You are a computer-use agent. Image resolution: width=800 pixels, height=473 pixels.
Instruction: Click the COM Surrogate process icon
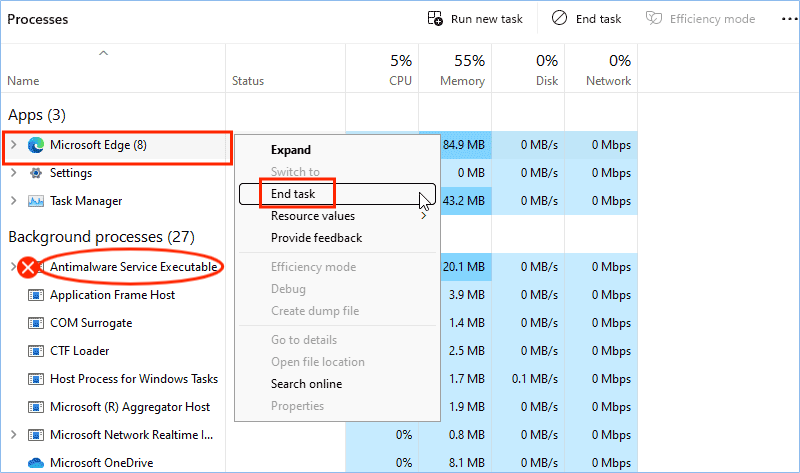[36, 323]
